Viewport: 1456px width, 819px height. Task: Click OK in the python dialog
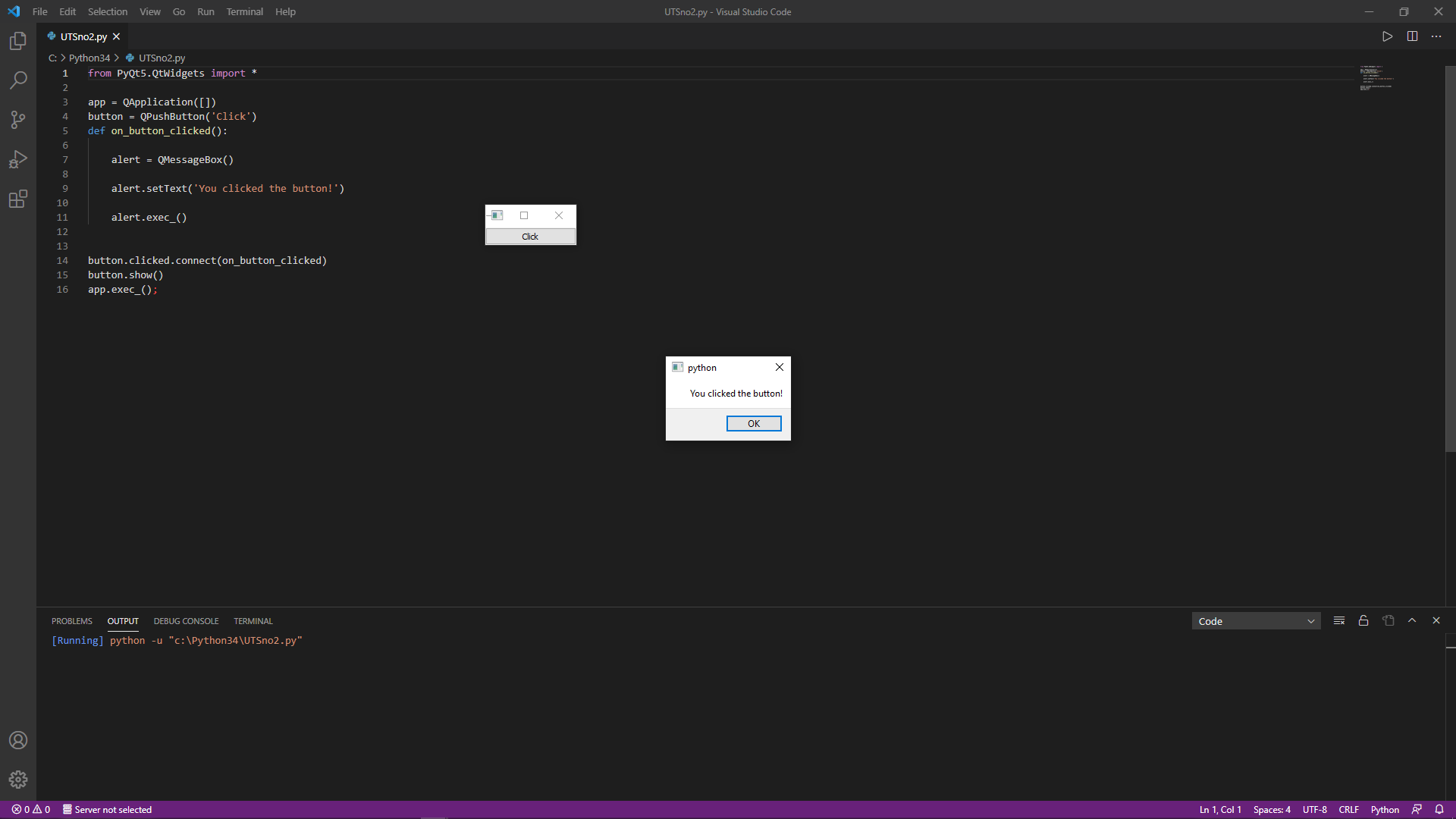pos(753,423)
